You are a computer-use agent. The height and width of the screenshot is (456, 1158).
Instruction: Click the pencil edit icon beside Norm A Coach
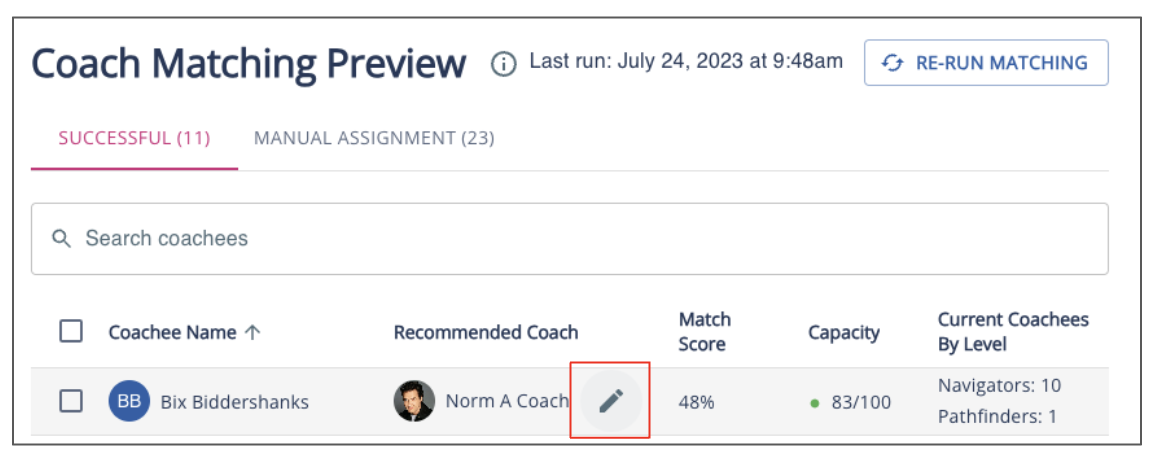(611, 401)
